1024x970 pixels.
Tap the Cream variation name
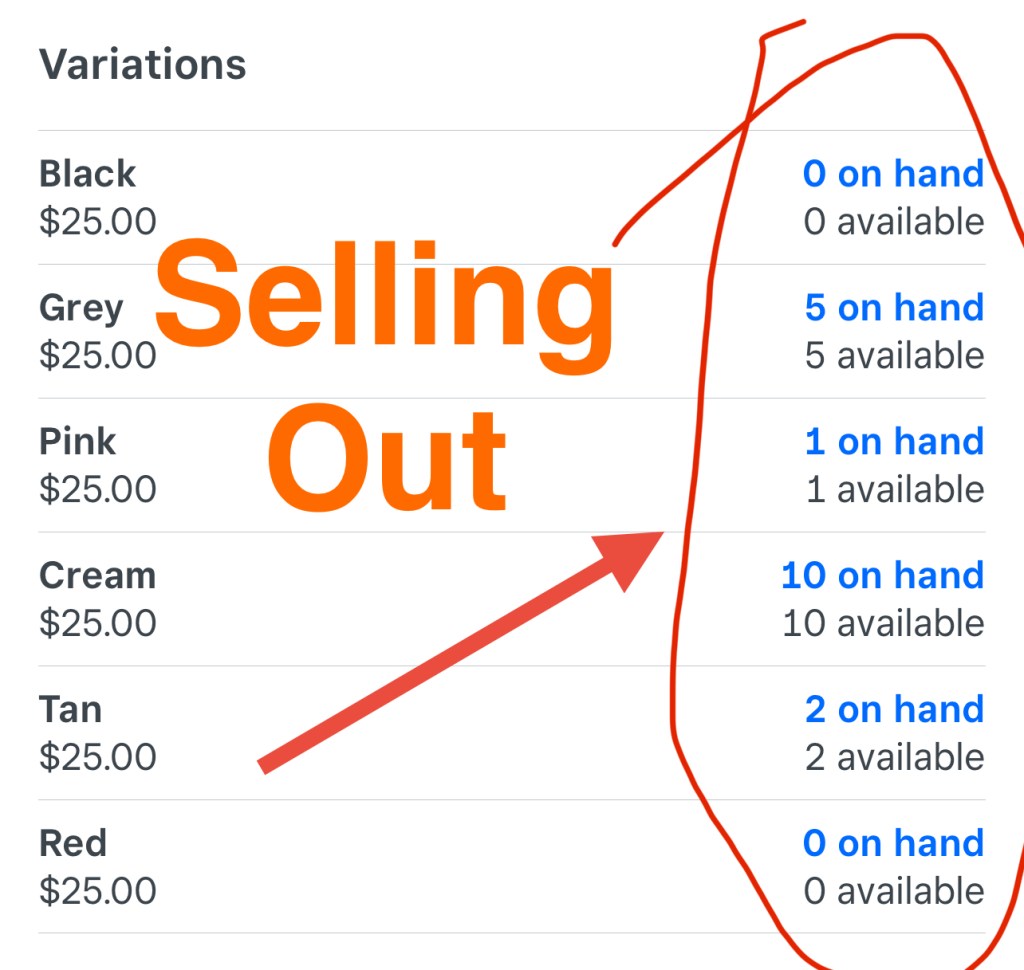click(x=97, y=576)
